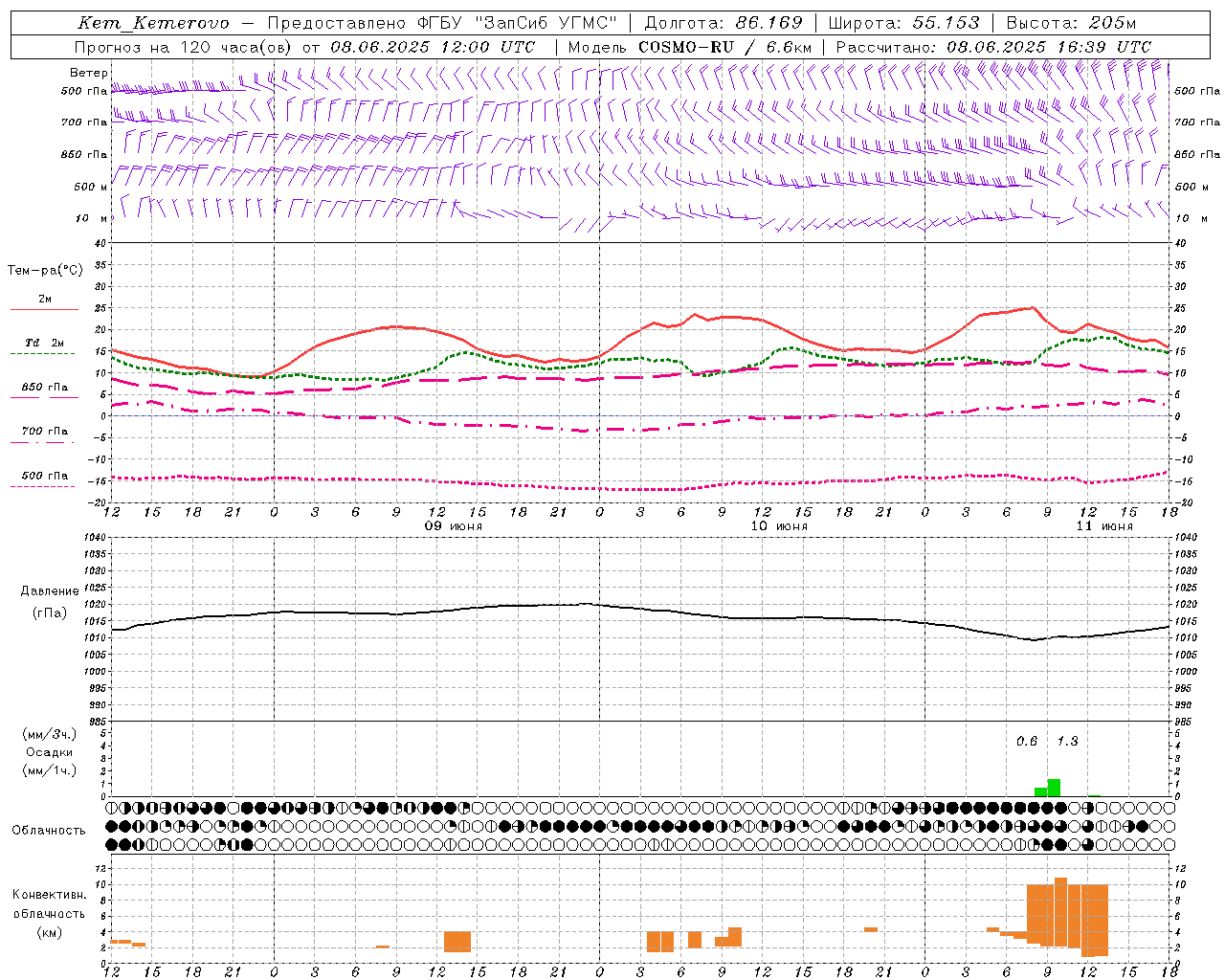
Task: Click the '700 гПа' temperature legend entry
Action: pos(45,432)
